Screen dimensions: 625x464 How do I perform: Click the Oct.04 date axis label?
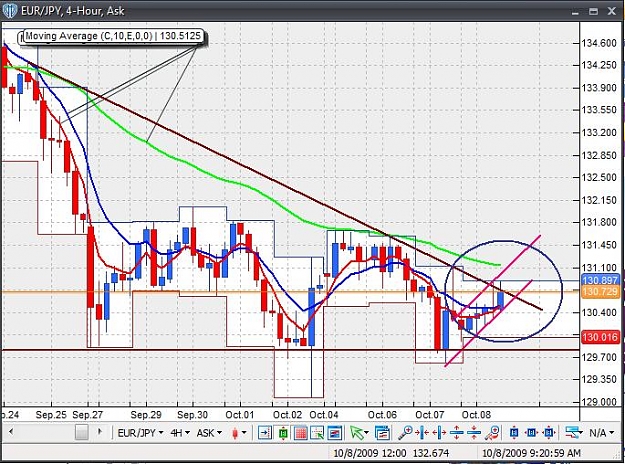pyautogui.click(x=324, y=415)
